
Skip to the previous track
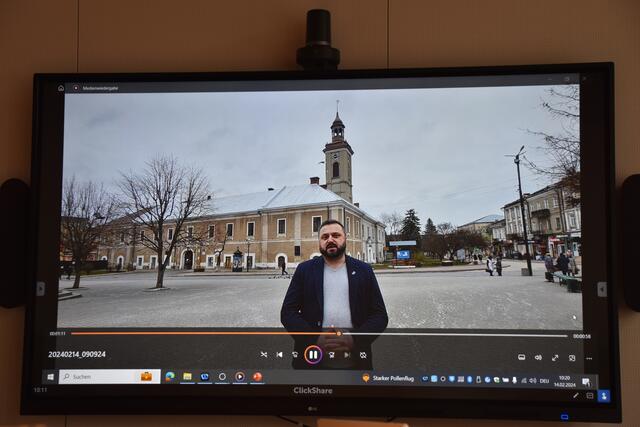(x=279, y=355)
